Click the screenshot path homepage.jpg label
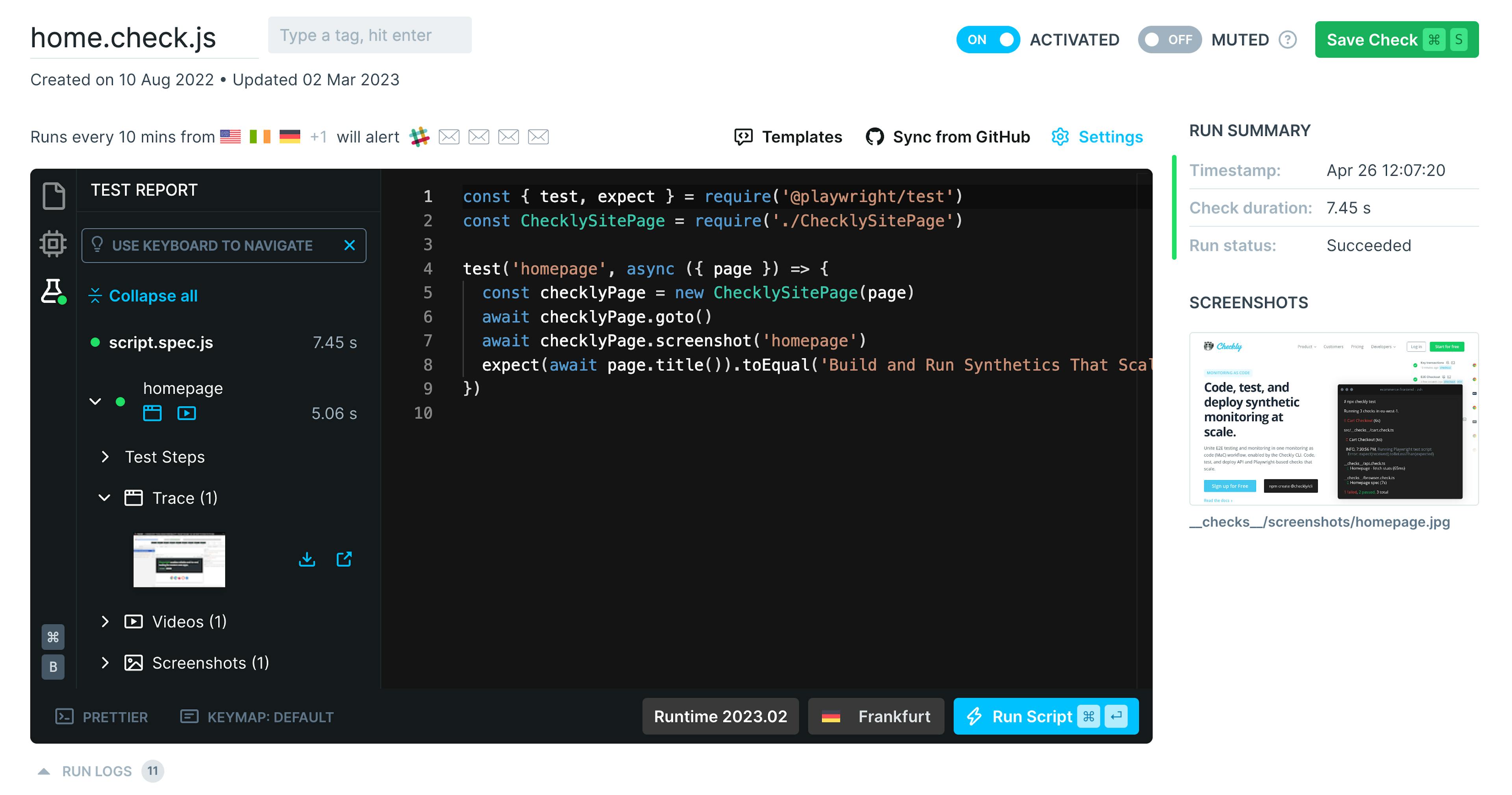Screen dimensions: 1512x795 click(1319, 521)
